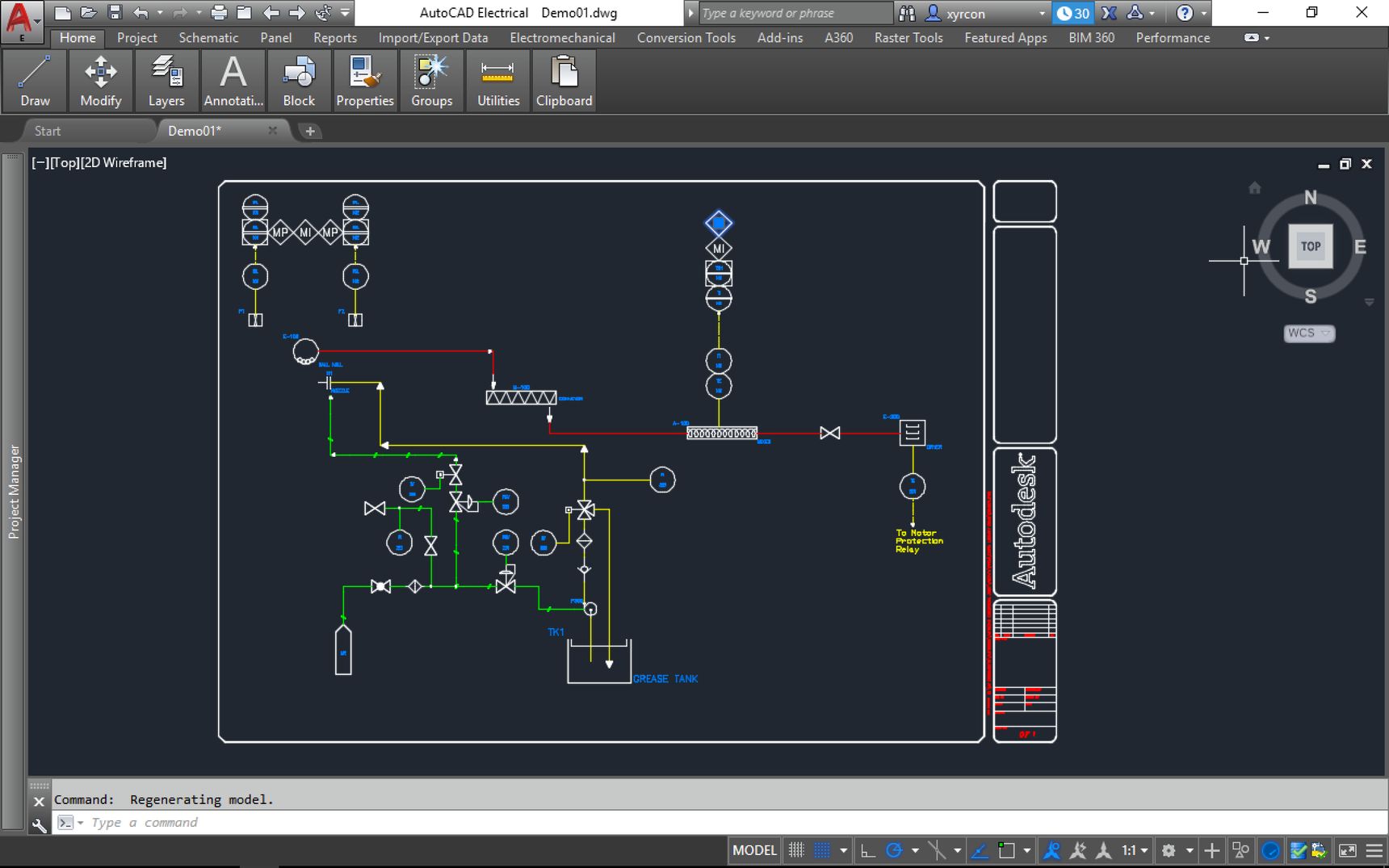The image size is (1389, 868).
Task: Click the new drawing tab plus button
Action: [x=310, y=131]
